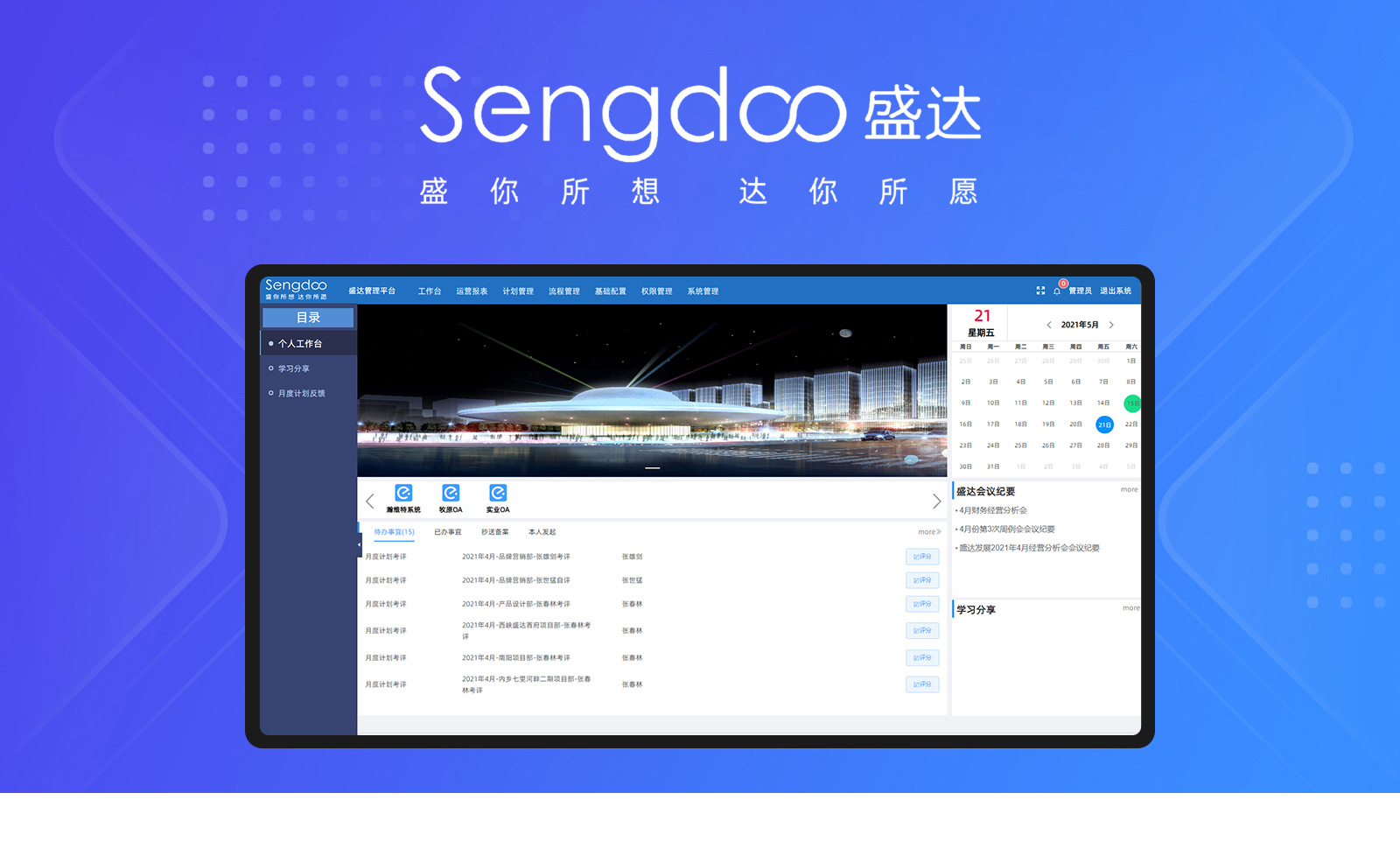
Task: Select the 15日 date in the calendar
Action: [x=1131, y=403]
